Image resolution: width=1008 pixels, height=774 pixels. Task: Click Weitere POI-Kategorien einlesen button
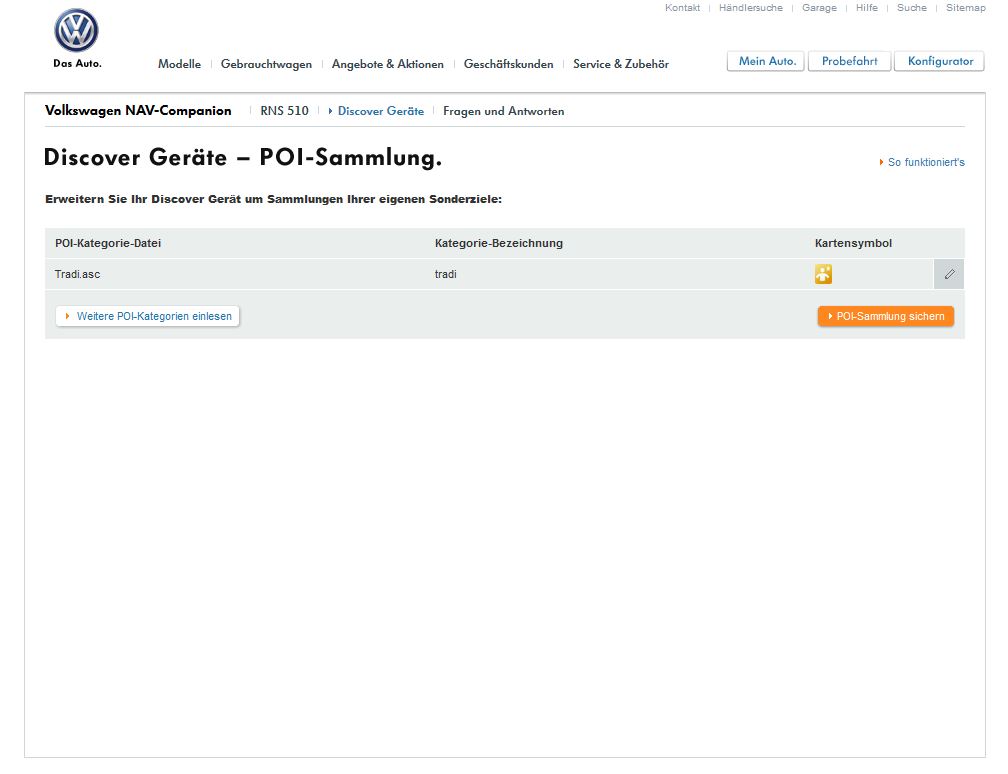[x=148, y=316]
